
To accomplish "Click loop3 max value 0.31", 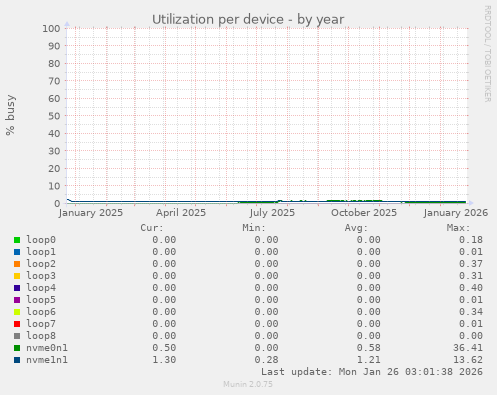I will click(471, 276).
